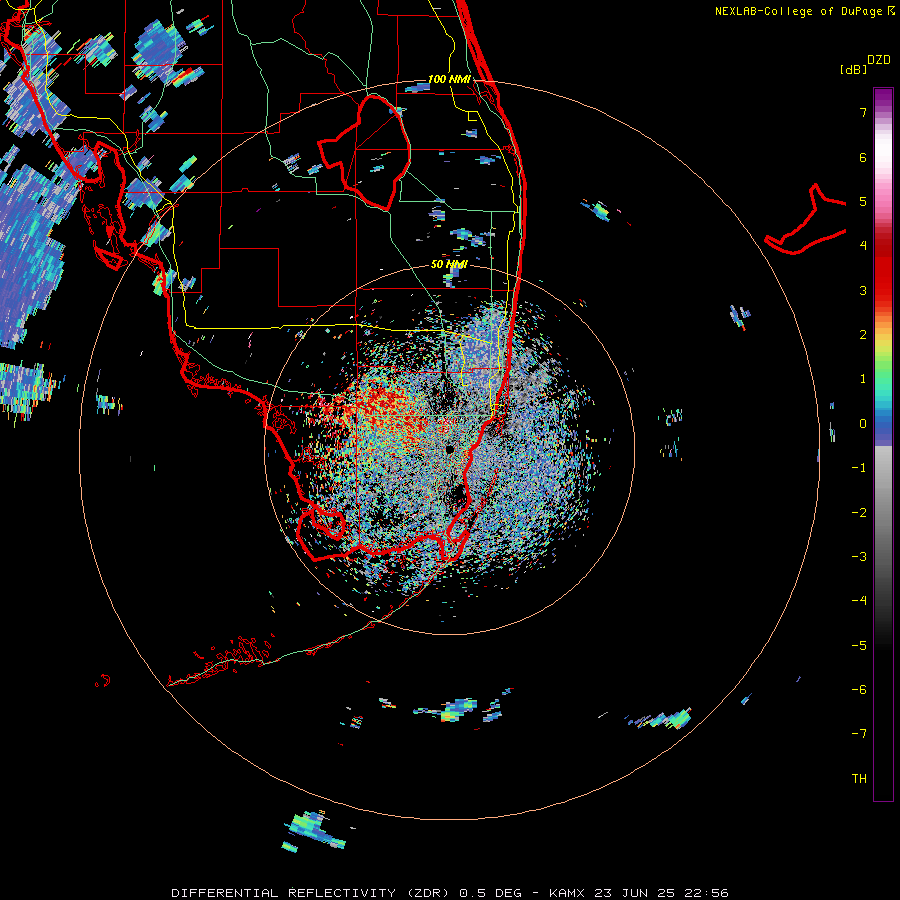The width and height of the screenshot is (900, 900).
Task: Select the -5 tick value on the scale
Action: tap(859, 646)
